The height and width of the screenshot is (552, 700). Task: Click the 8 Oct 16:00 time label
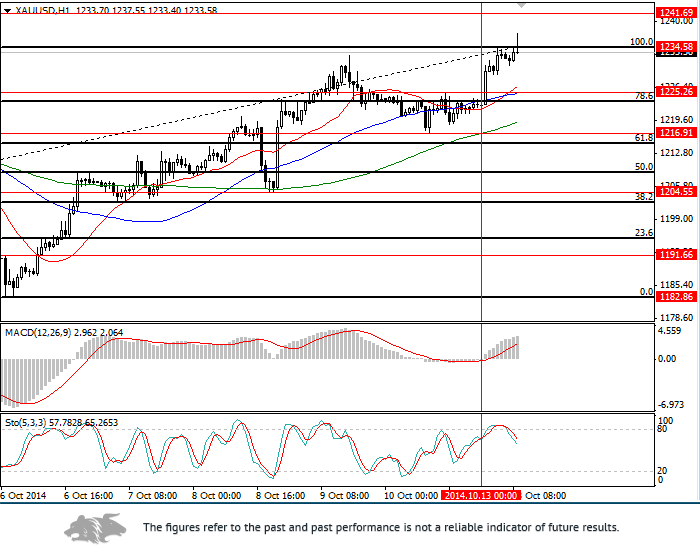pyautogui.click(x=280, y=496)
